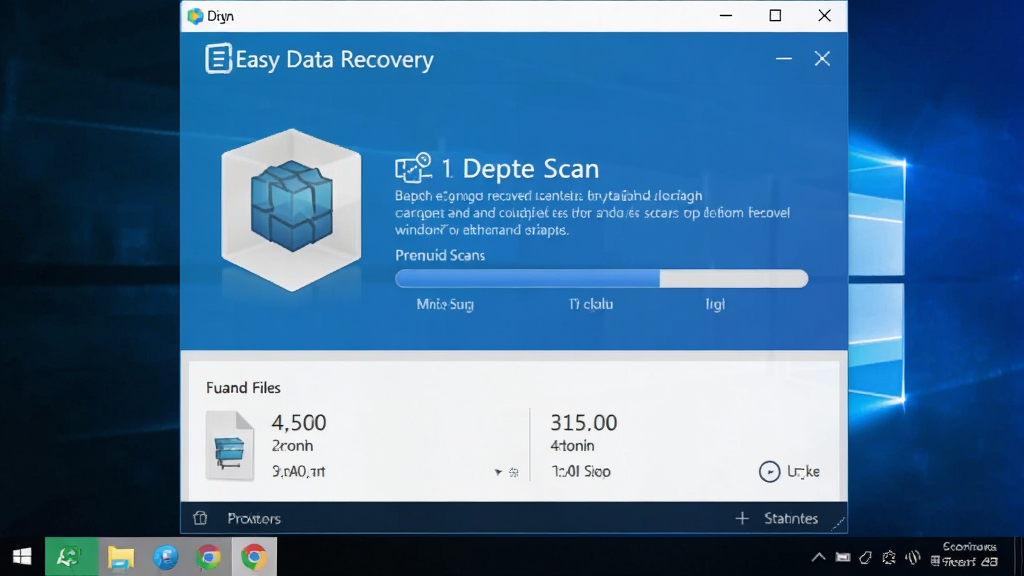Viewport: 1024px width, 576px height.
Task: Select the blue cube graphic
Action: [291, 206]
